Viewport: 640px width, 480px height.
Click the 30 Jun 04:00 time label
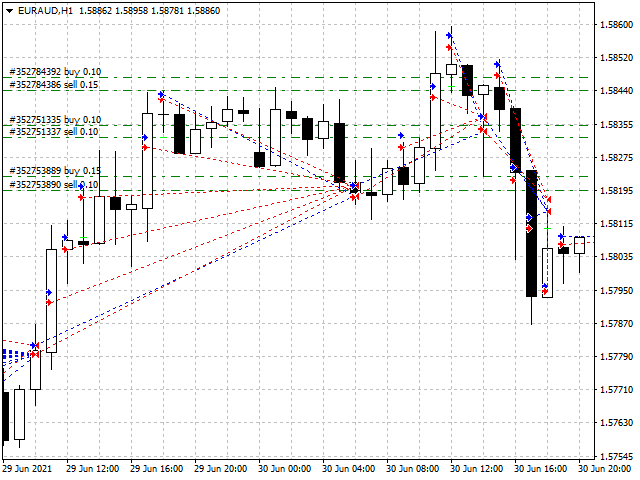(349, 469)
